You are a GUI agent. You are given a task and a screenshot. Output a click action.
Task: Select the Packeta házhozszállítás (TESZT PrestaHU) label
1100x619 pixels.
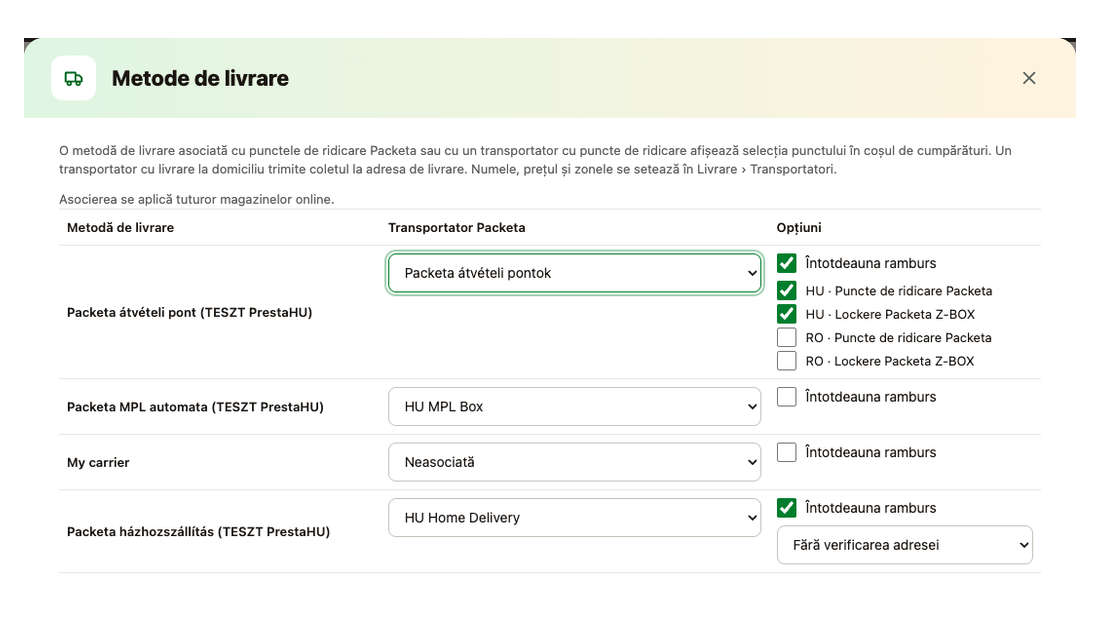pos(199,531)
